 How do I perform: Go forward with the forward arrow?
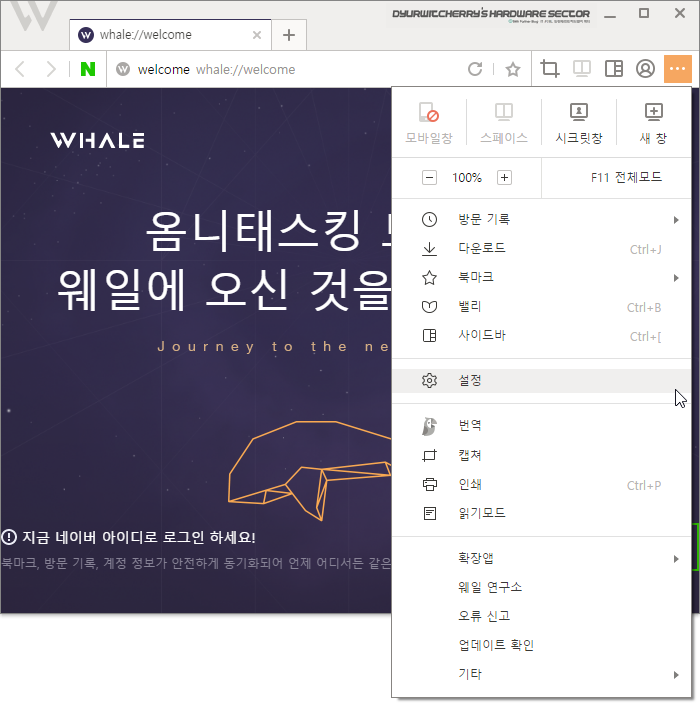[51, 69]
